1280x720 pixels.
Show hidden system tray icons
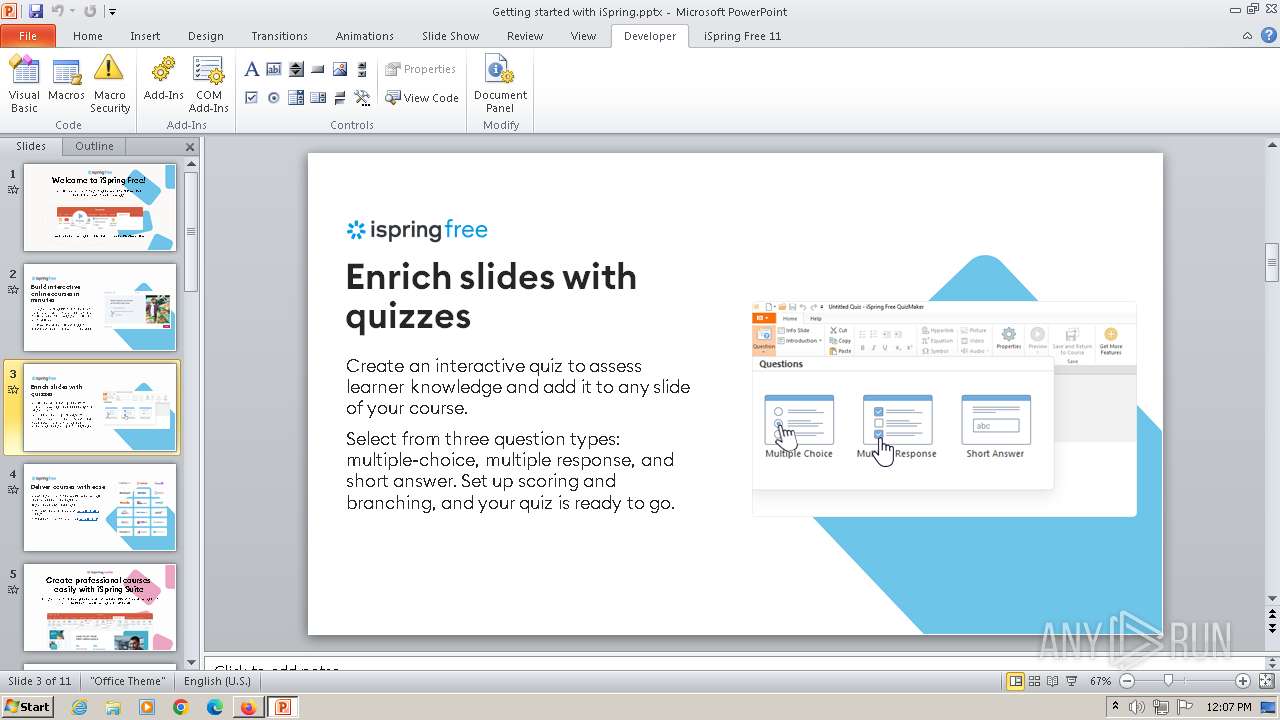1116,707
